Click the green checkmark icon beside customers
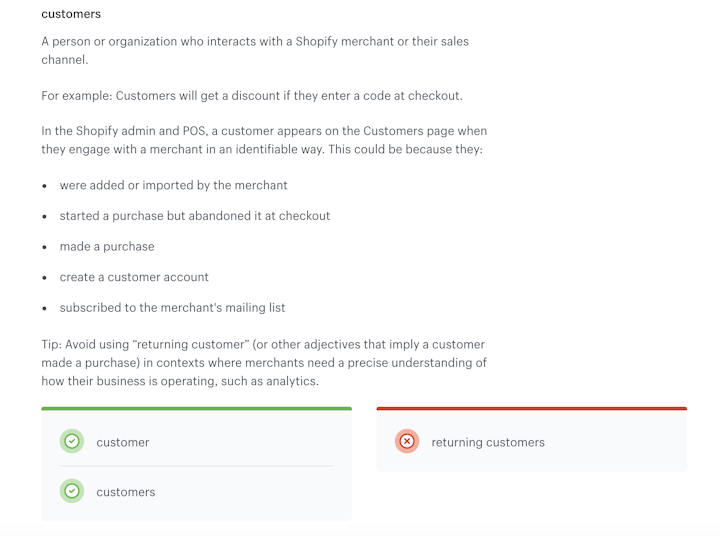 click(72, 491)
